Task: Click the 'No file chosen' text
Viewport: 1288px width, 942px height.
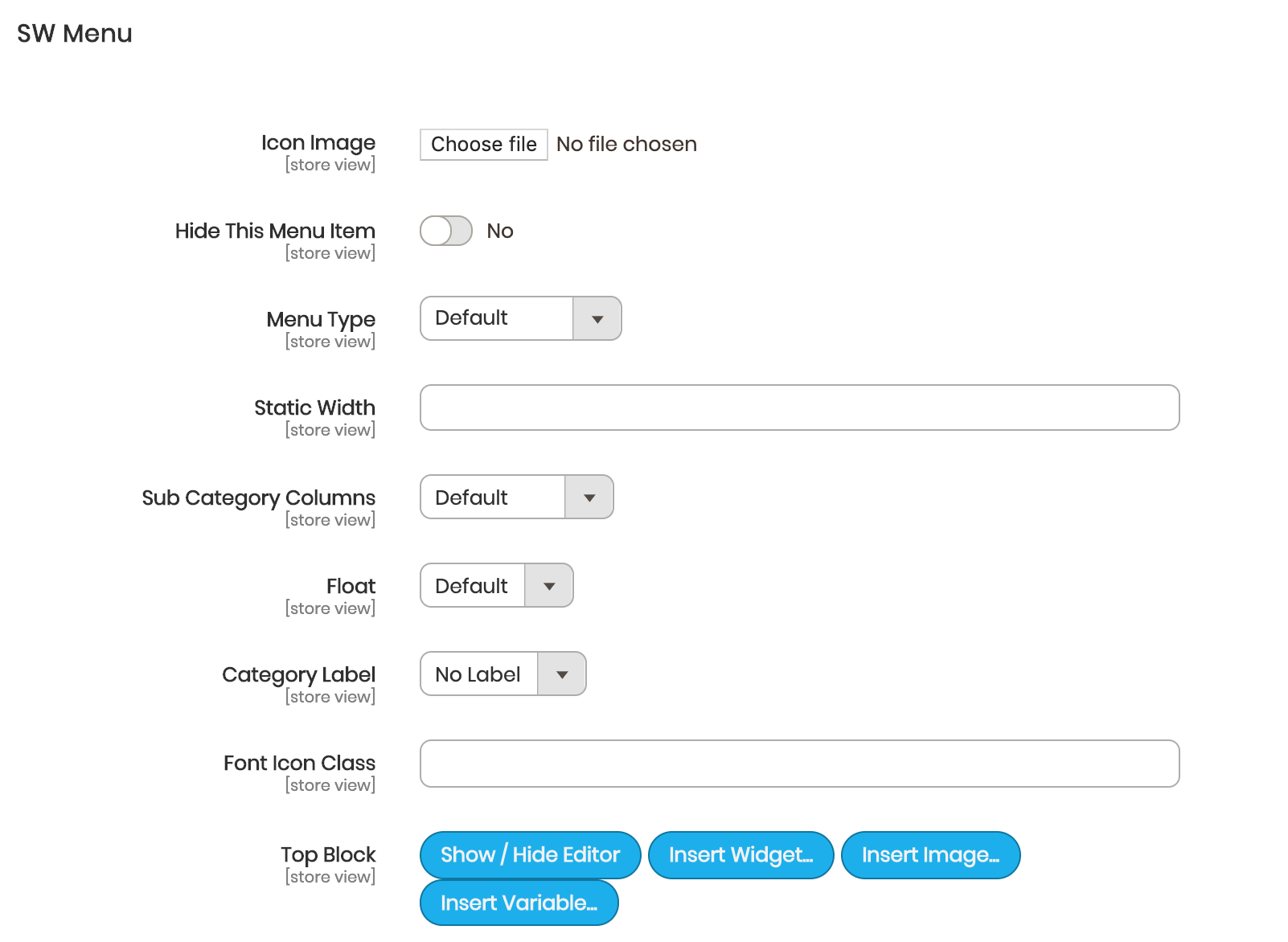Action: pos(627,145)
